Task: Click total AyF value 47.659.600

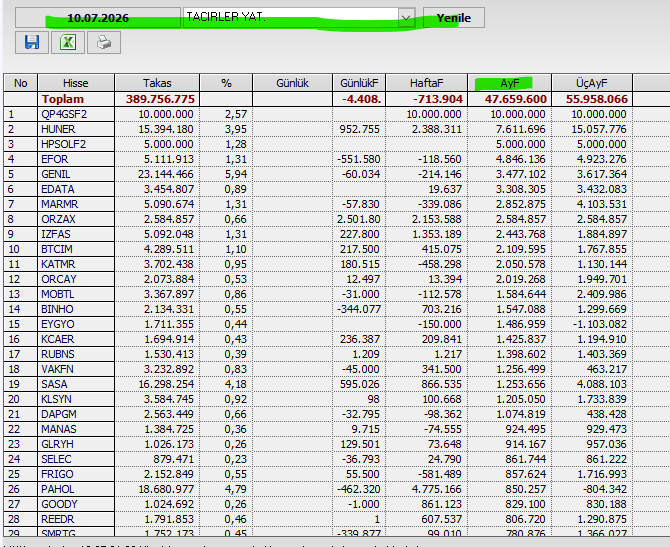Action: click(515, 99)
